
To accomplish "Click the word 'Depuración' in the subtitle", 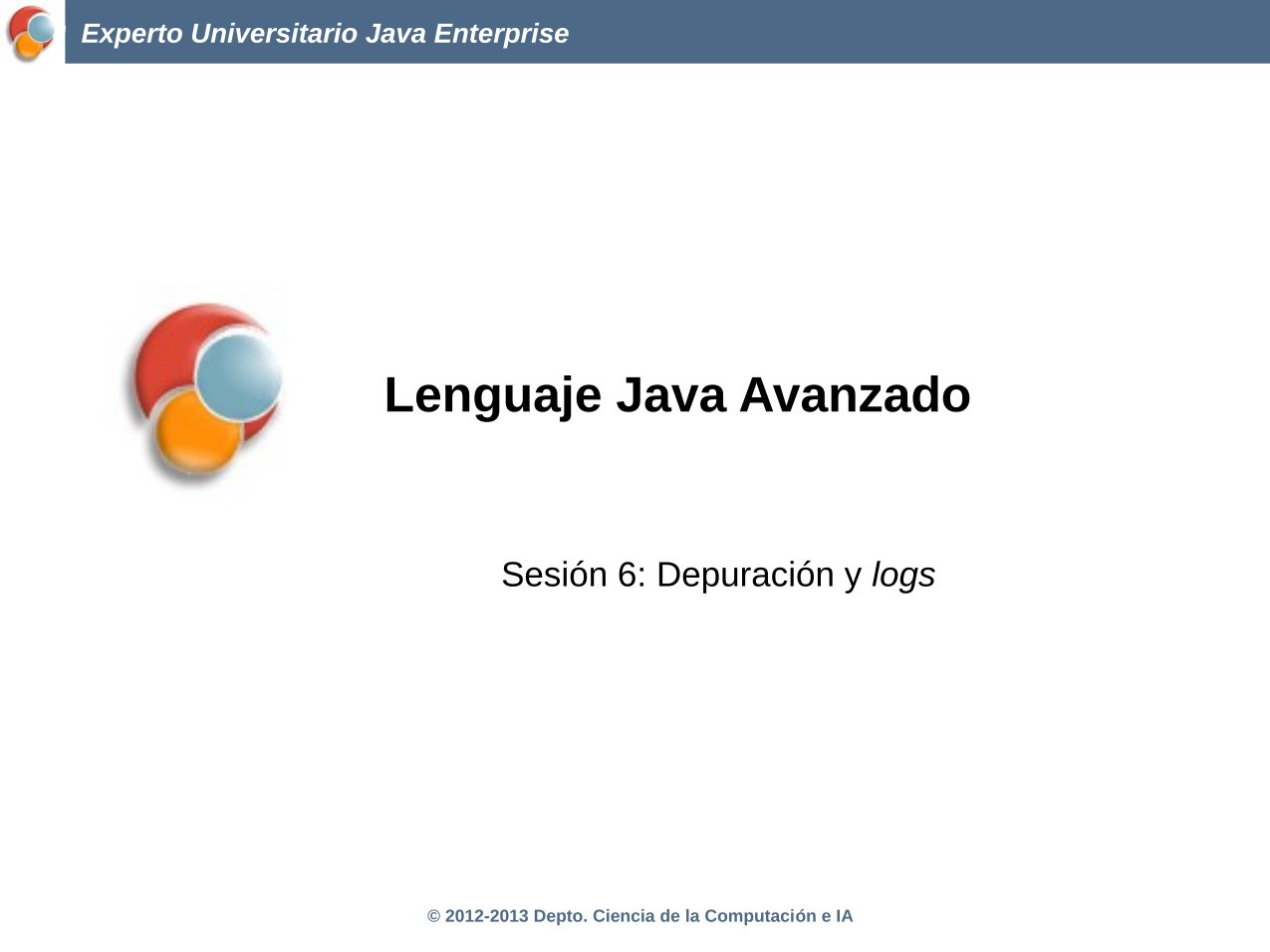I will pos(747,575).
